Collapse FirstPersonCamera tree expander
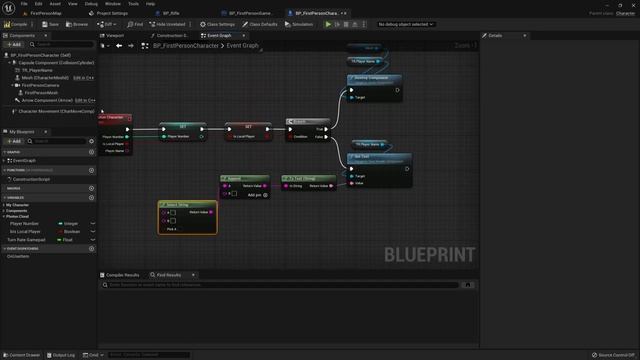 pyautogui.click(x=12, y=85)
